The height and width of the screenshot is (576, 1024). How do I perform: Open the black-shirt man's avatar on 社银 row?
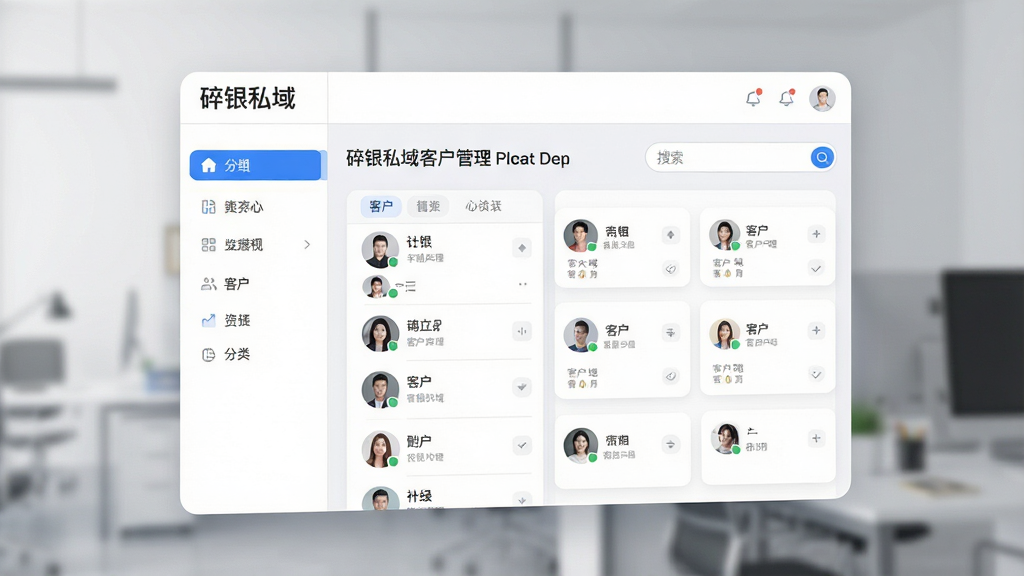click(380, 249)
